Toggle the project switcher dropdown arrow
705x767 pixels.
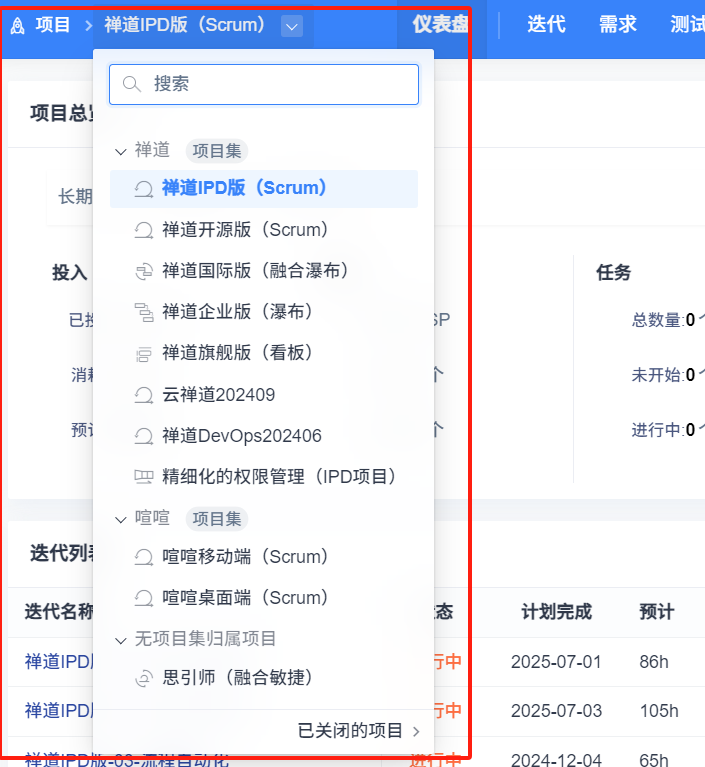click(292, 26)
